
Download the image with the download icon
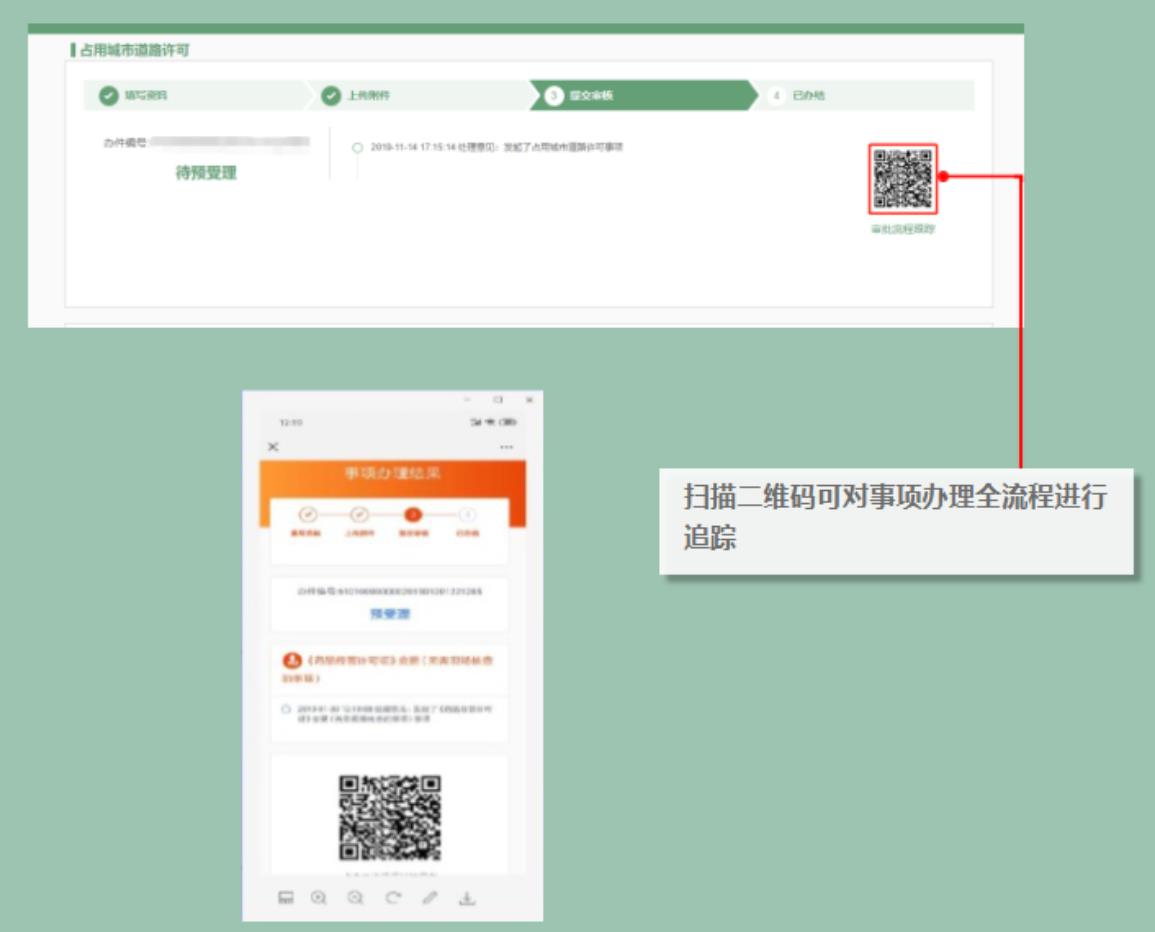pos(467,897)
